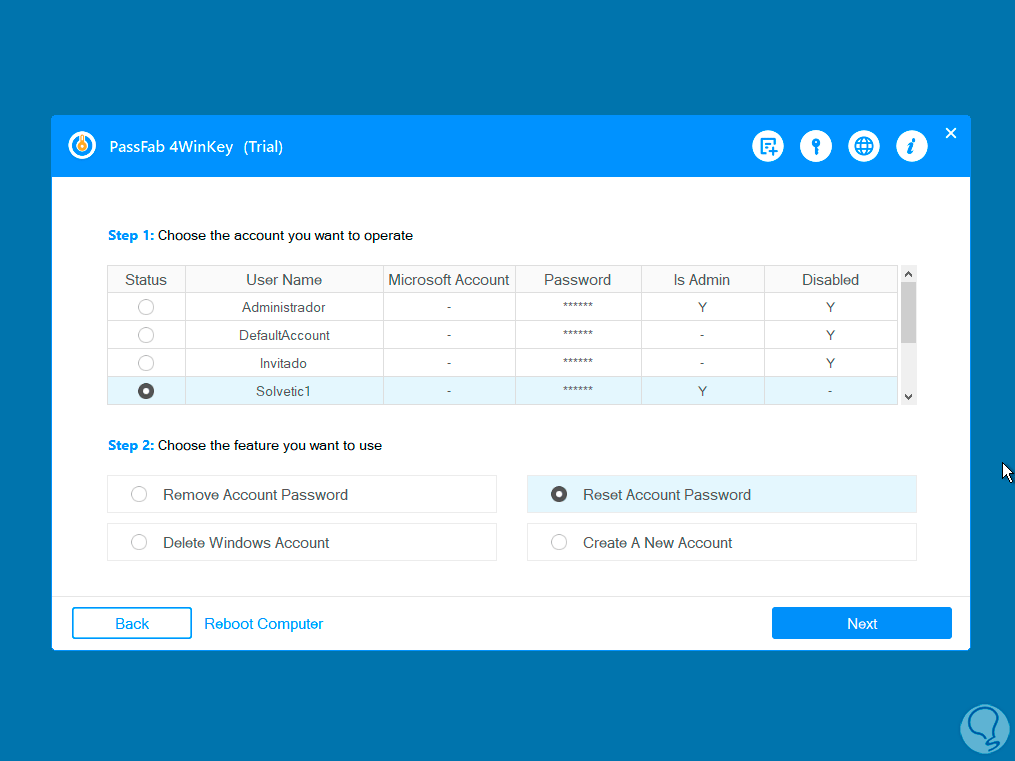Click the PassFab 4WinKey logo icon
This screenshot has height=761, width=1015.
[82, 146]
